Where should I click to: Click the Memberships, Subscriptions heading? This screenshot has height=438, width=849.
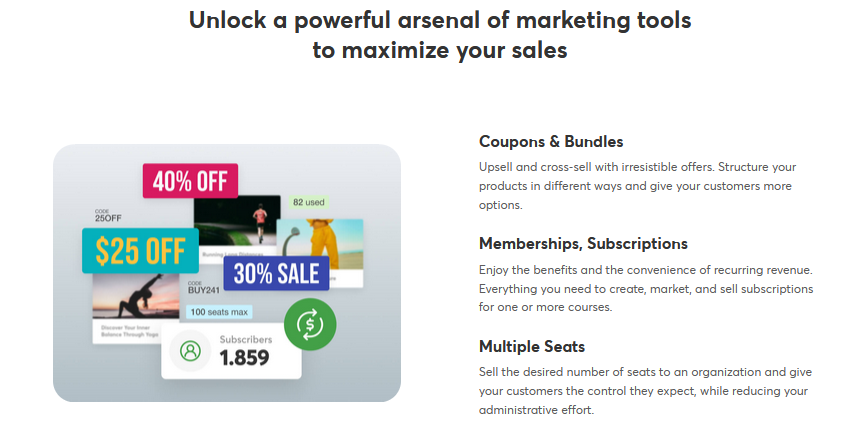click(583, 244)
